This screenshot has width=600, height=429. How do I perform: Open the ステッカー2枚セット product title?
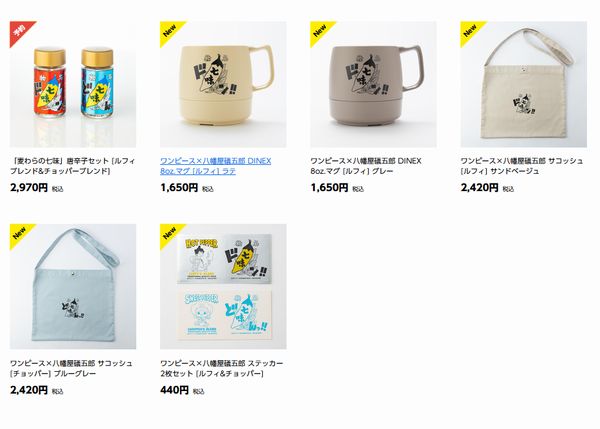222,368
